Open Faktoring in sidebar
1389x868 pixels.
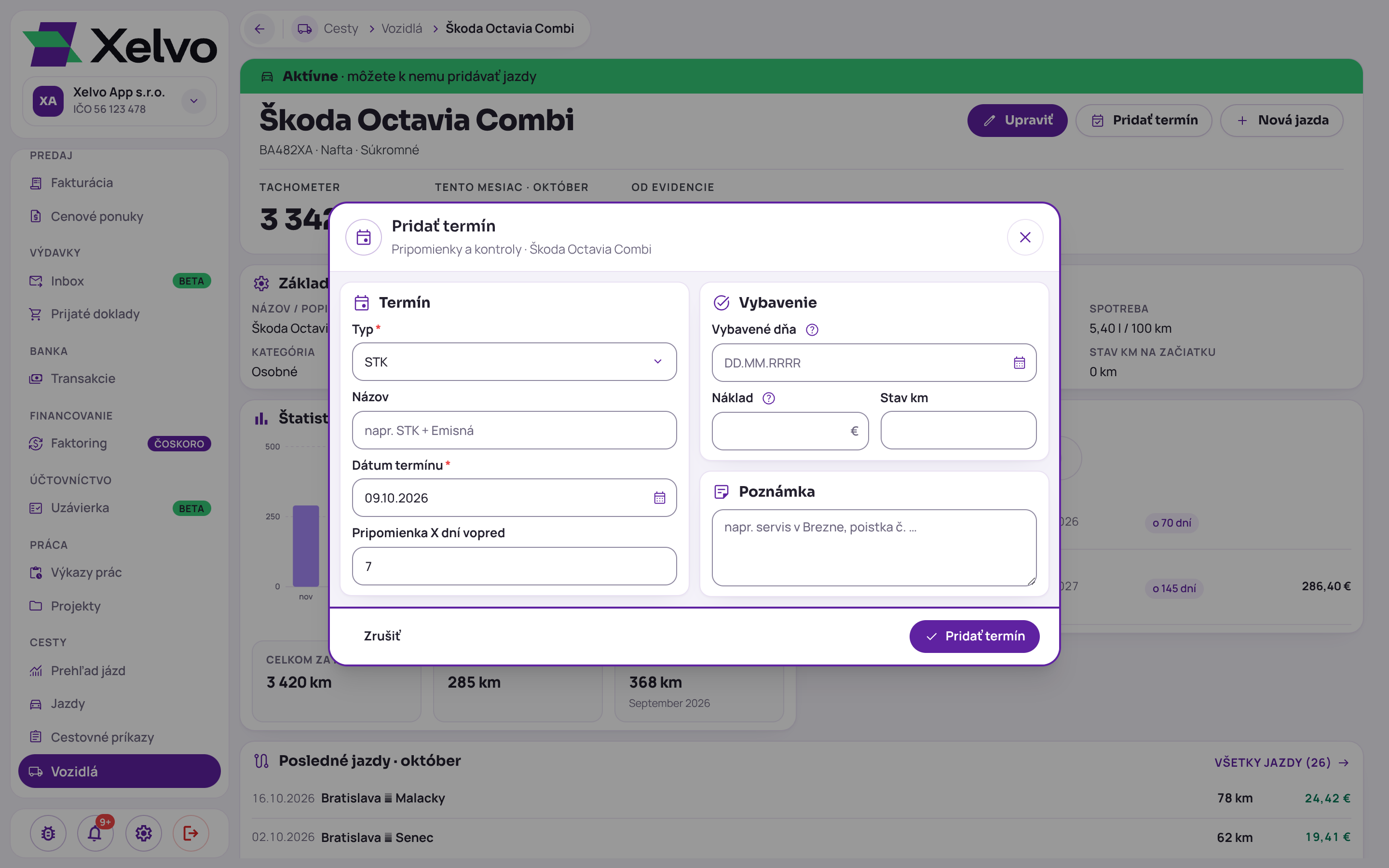[120, 443]
